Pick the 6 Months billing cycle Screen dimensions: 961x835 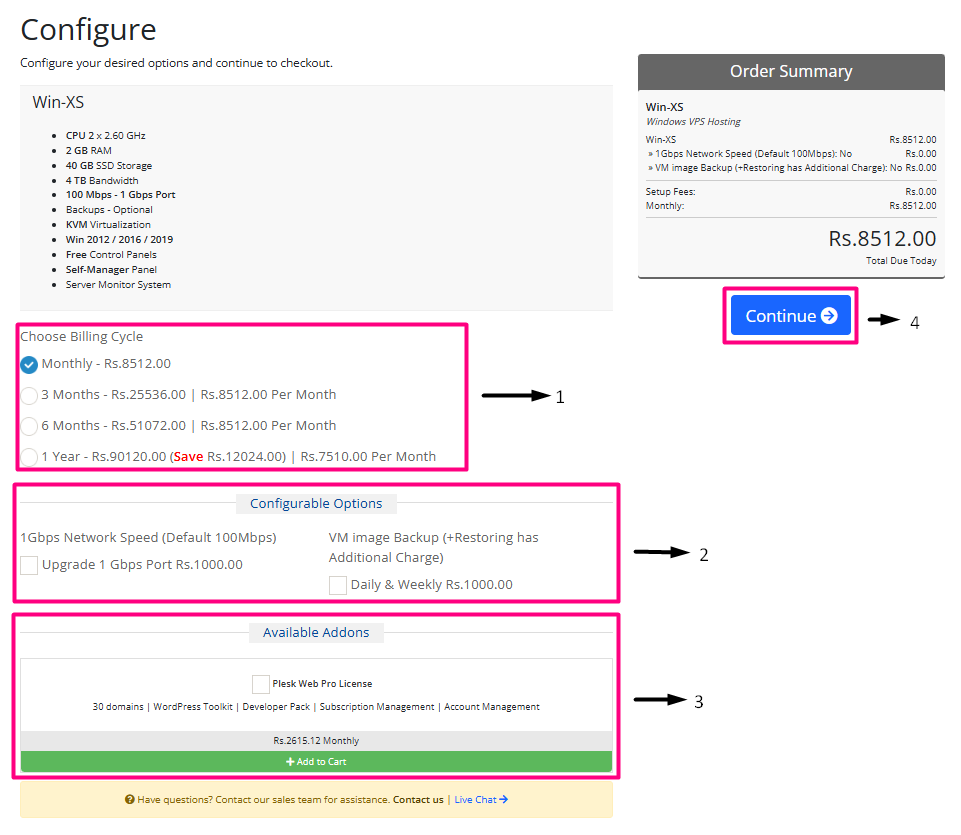point(29,426)
